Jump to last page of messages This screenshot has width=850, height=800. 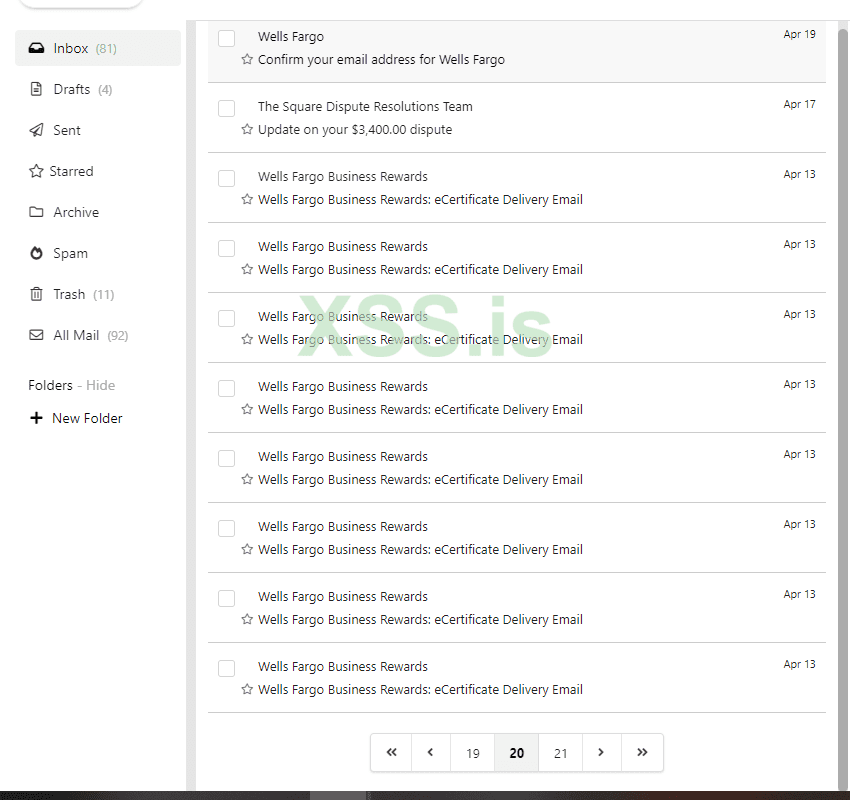click(x=642, y=752)
